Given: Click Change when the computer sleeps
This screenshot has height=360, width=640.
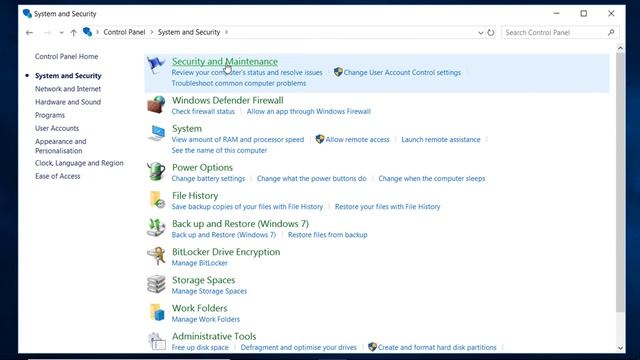Looking at the screenshot, I should (431, 178).
